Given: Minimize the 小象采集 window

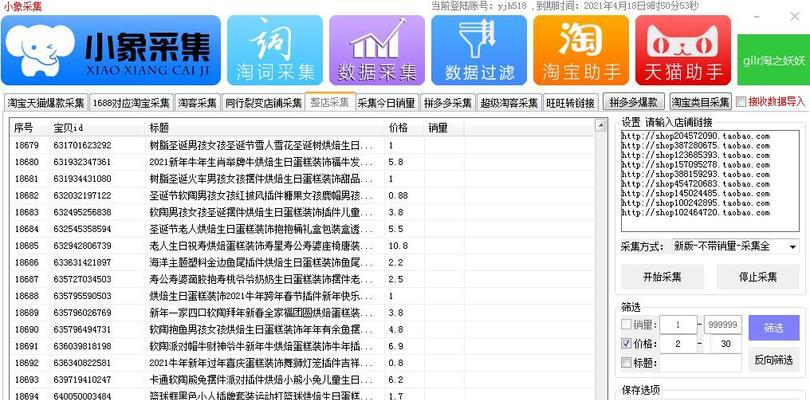Looking at the screenshot, I should 757,17.
